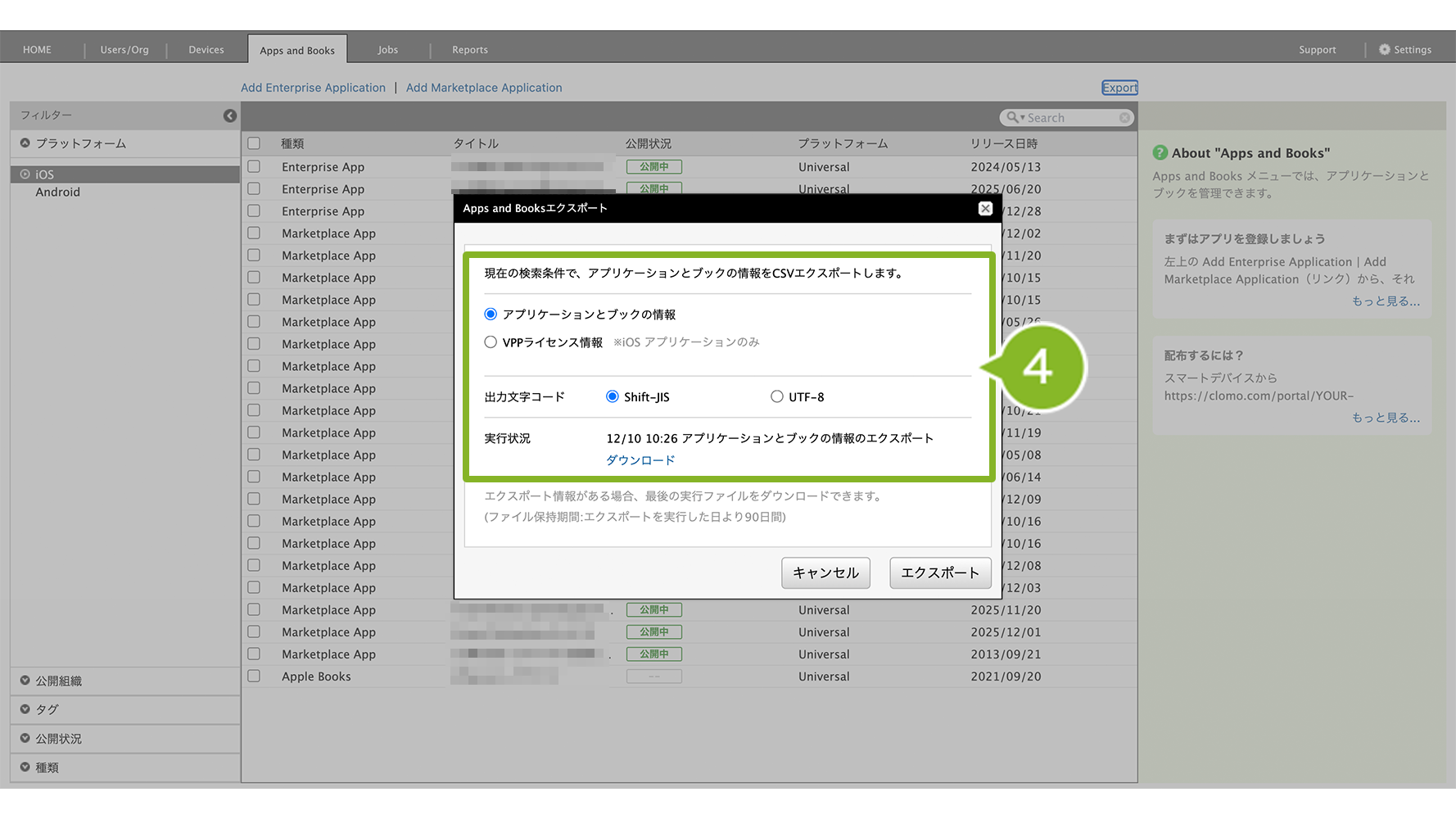Collapse the filter sidebar with arrow icon
This screenshot has height=819, width=1456.
tap(230, 116)
